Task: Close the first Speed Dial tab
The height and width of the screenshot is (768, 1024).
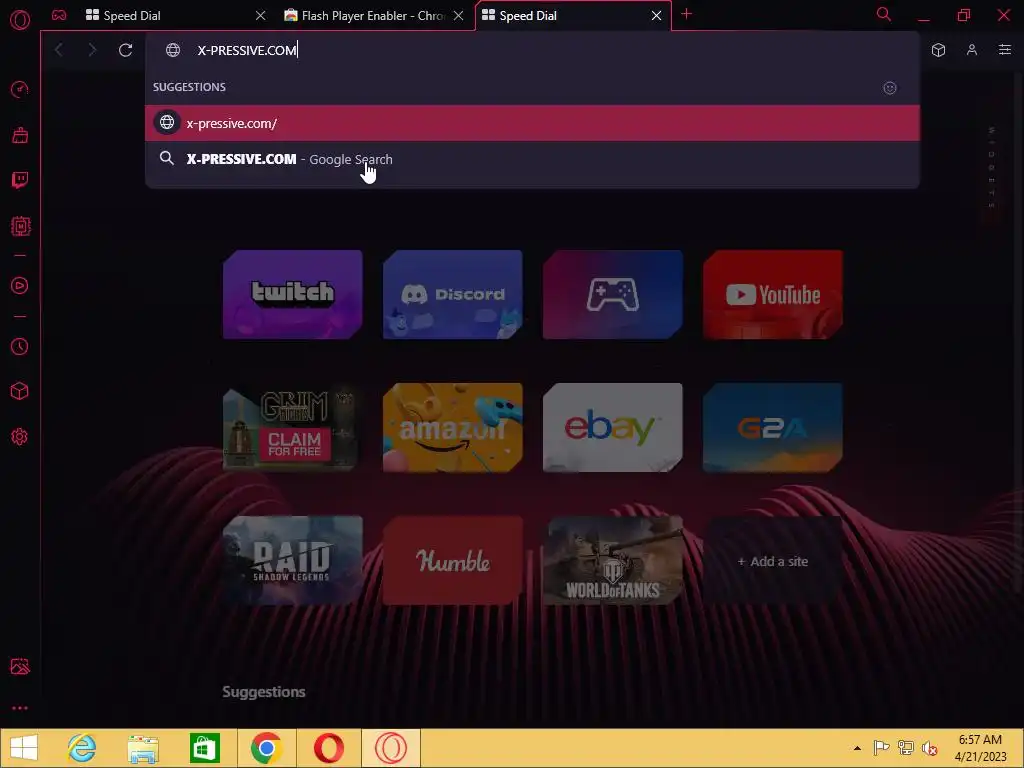Action: point(261,16)
